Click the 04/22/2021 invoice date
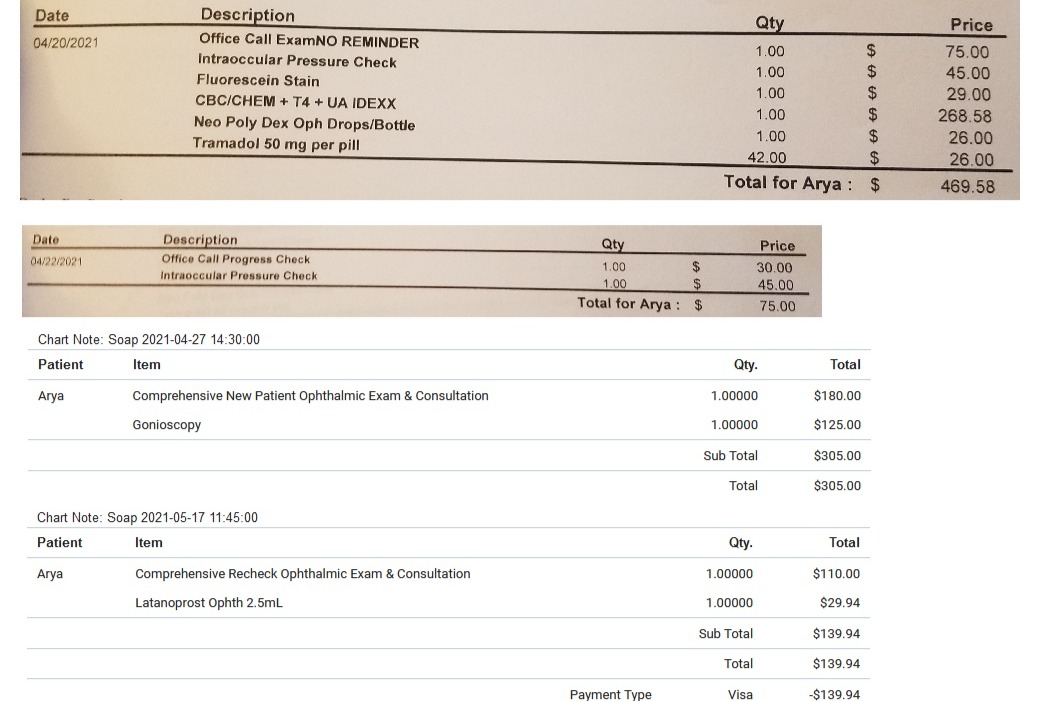 (x=57, y=261)
